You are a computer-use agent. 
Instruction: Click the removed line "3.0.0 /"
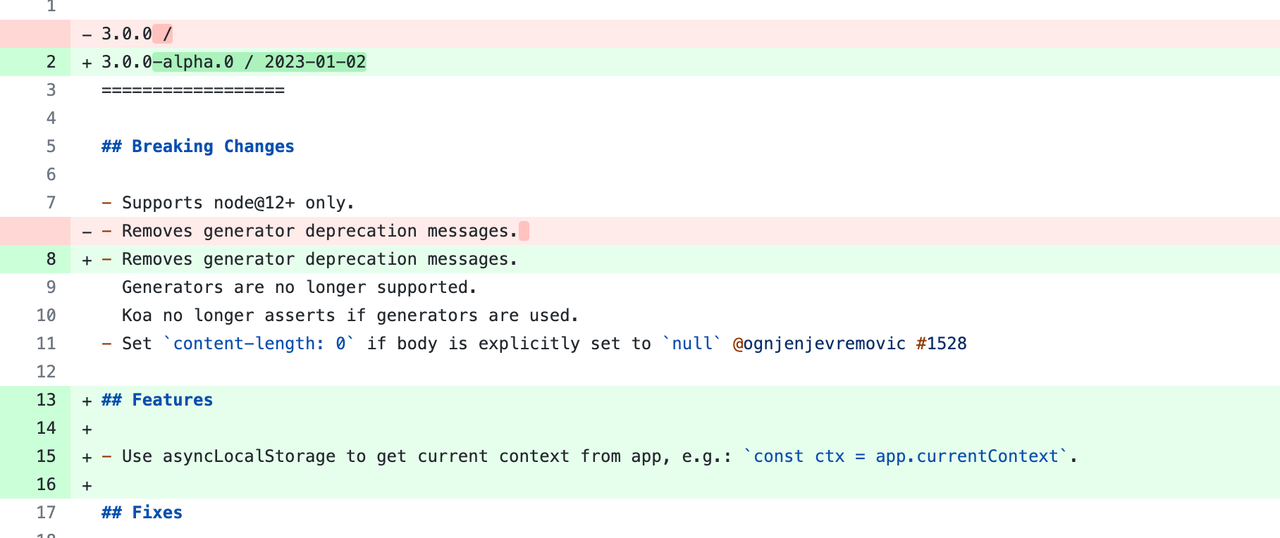point(137,34)
